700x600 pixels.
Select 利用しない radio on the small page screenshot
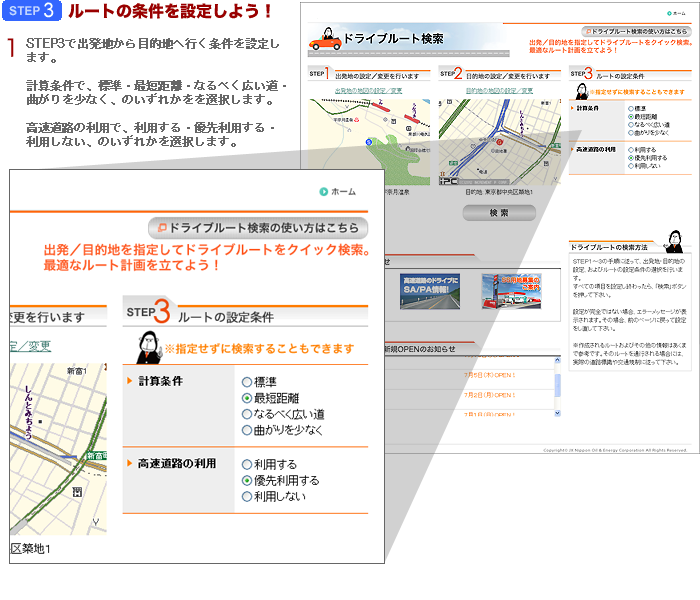[x=631, y=166]
